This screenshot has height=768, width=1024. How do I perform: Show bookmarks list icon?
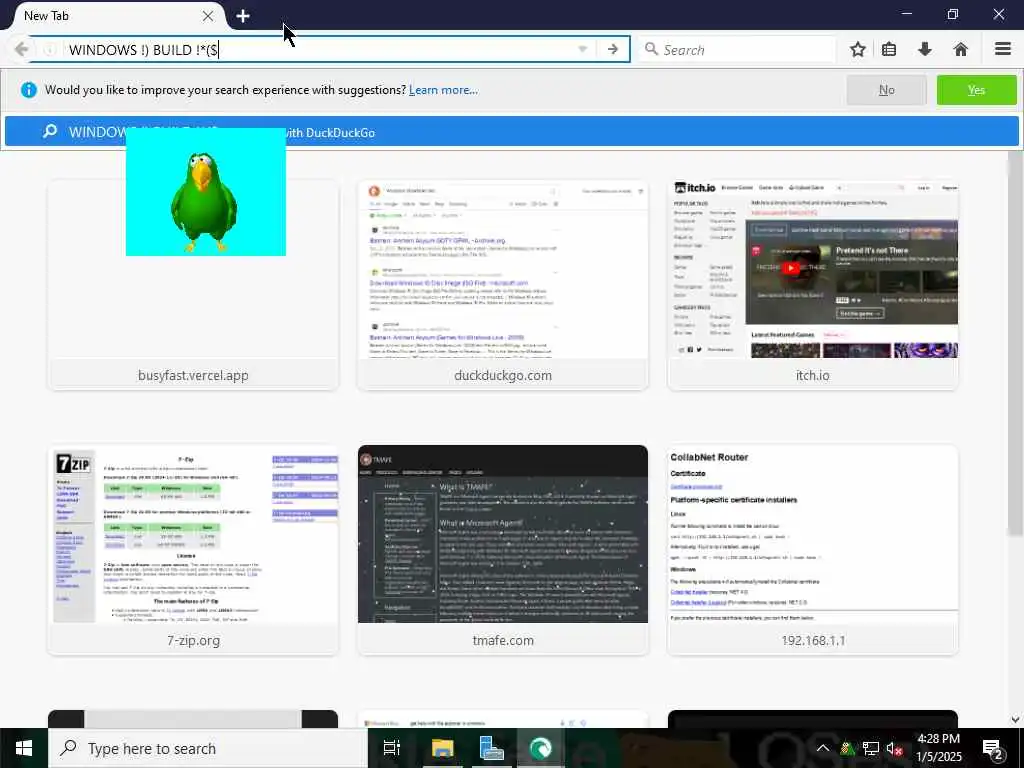(x=889, y=49)
